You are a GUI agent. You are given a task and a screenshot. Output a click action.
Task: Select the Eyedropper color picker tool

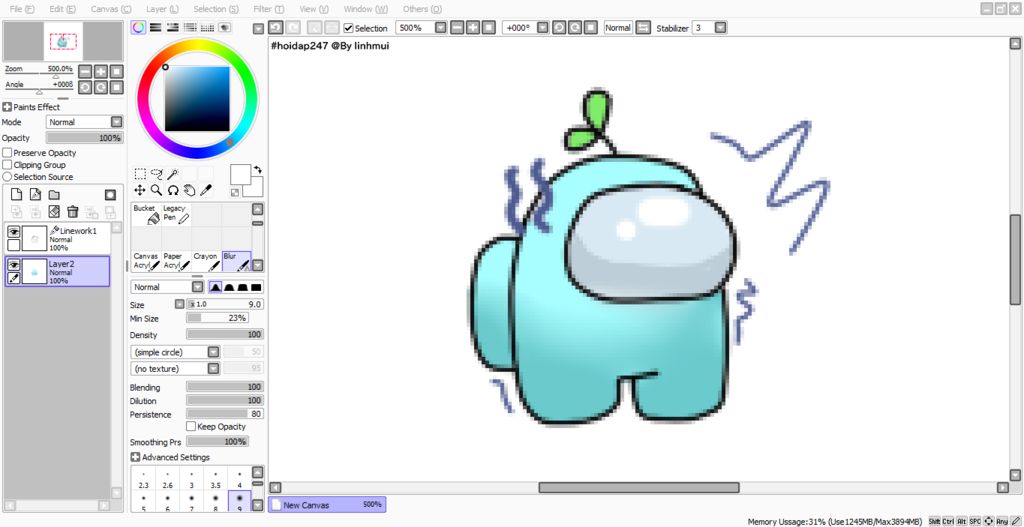coord(206,190)
